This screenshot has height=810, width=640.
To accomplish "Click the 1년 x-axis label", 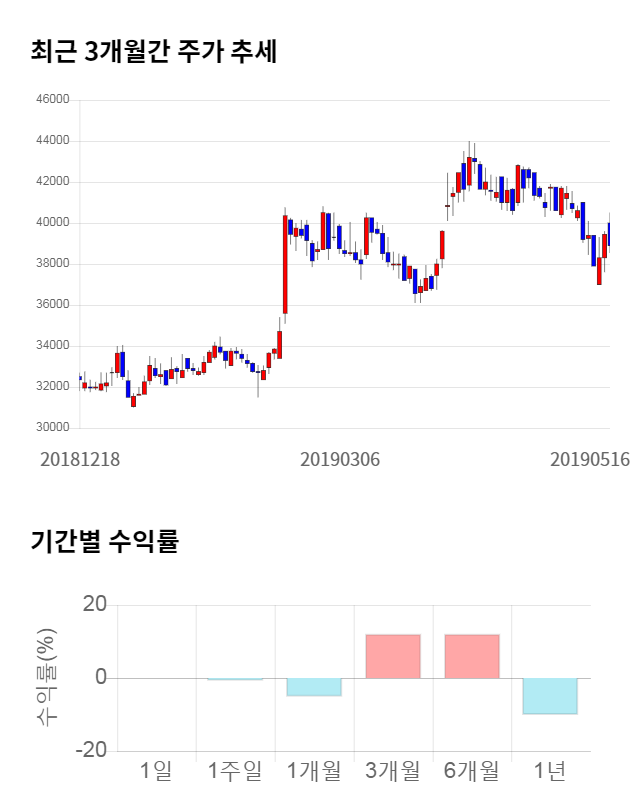I will point(550,770).
